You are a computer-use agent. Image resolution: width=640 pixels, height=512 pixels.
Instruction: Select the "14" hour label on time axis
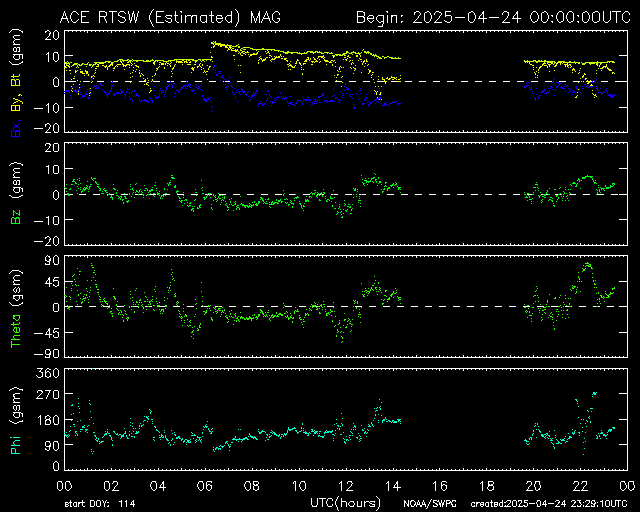click(x=393, y=486)
